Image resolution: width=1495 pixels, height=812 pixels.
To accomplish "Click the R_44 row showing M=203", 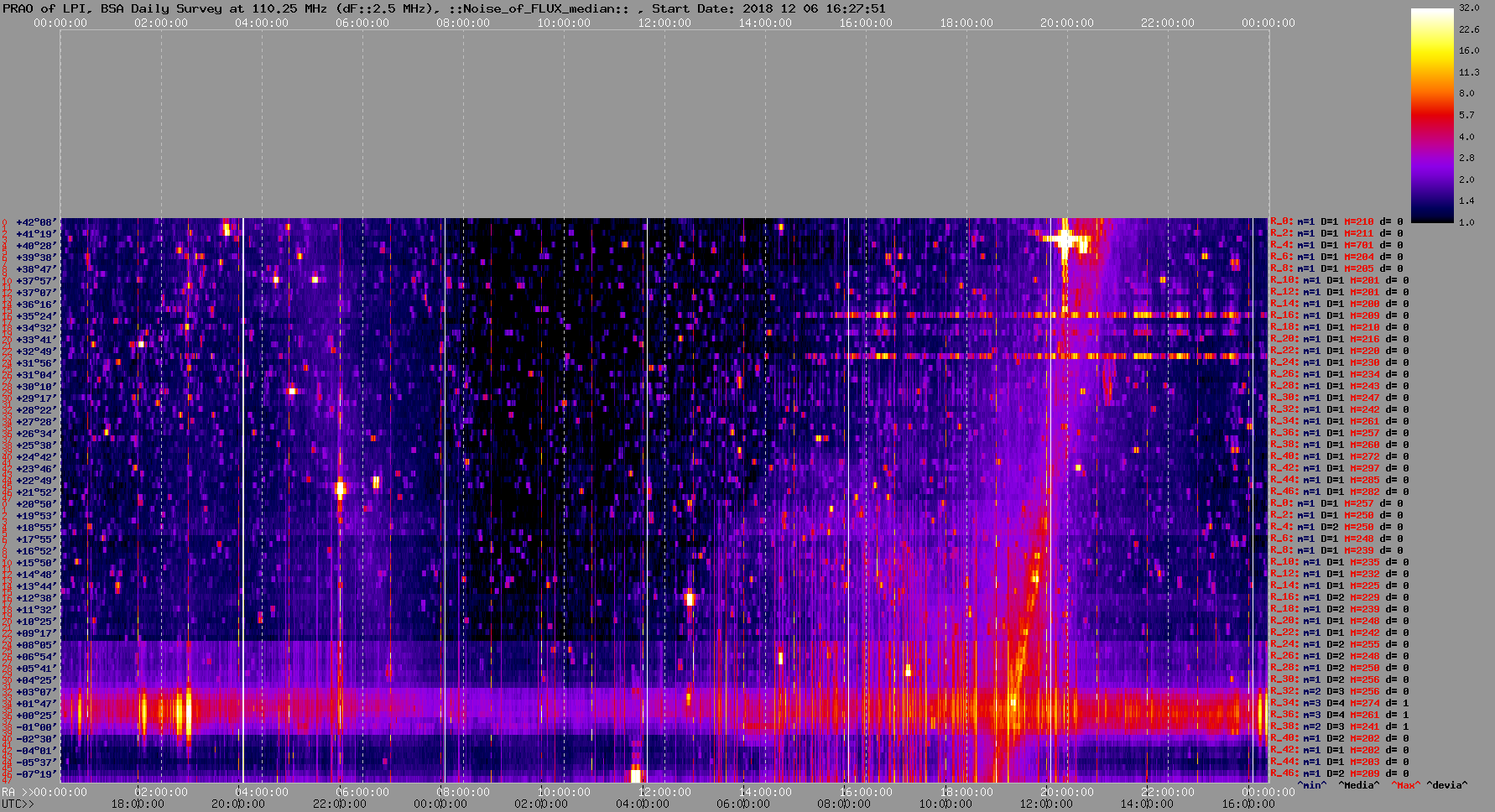I will (x=1340, y=763).
